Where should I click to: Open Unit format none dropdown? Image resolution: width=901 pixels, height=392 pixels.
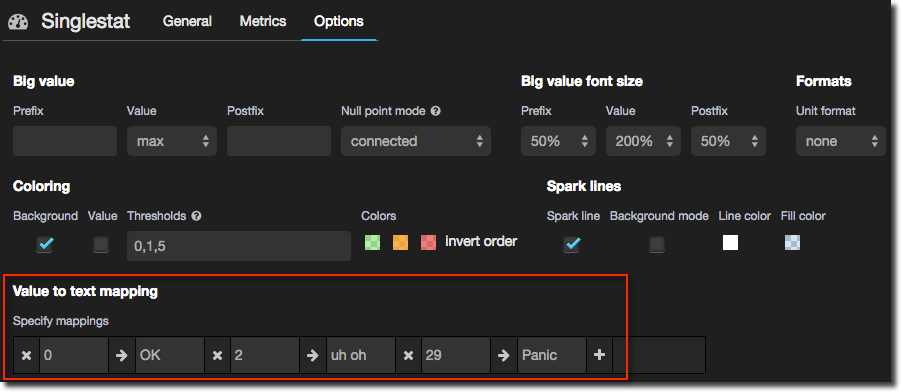click(841, 141)
